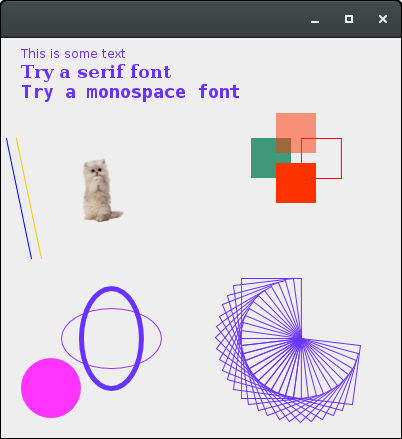Click the solid red-orange square

[296, 183]
